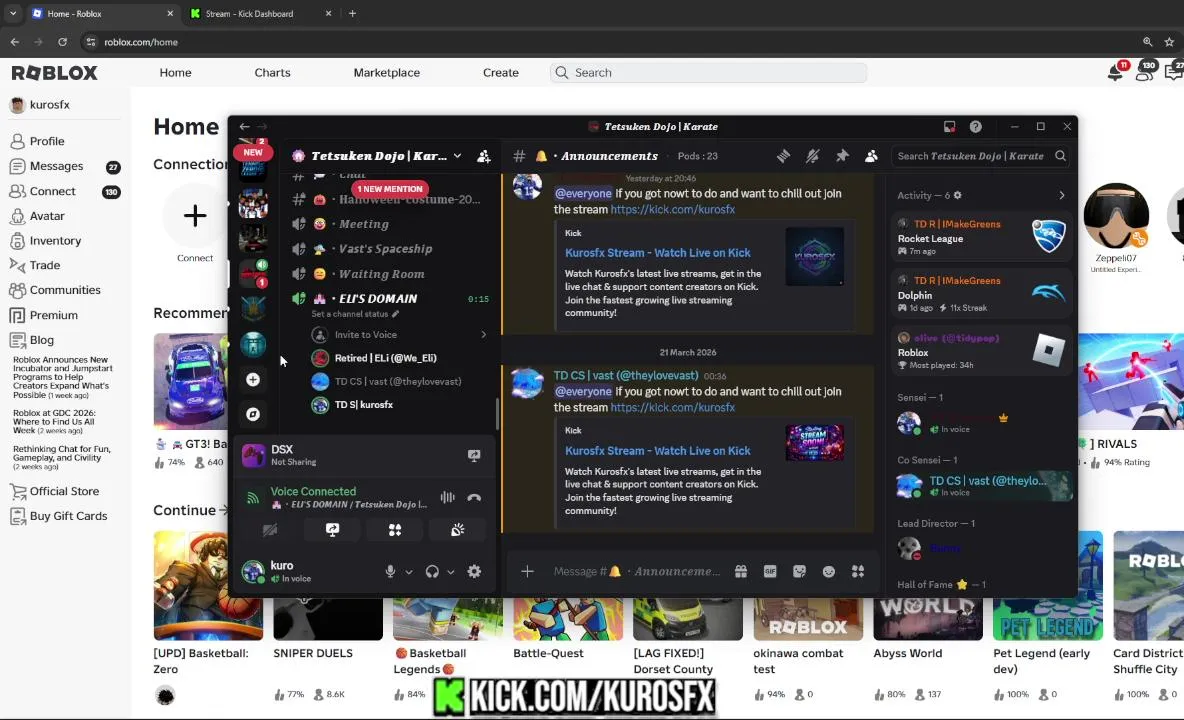Open activities button in voice panel

pos(395,530)
